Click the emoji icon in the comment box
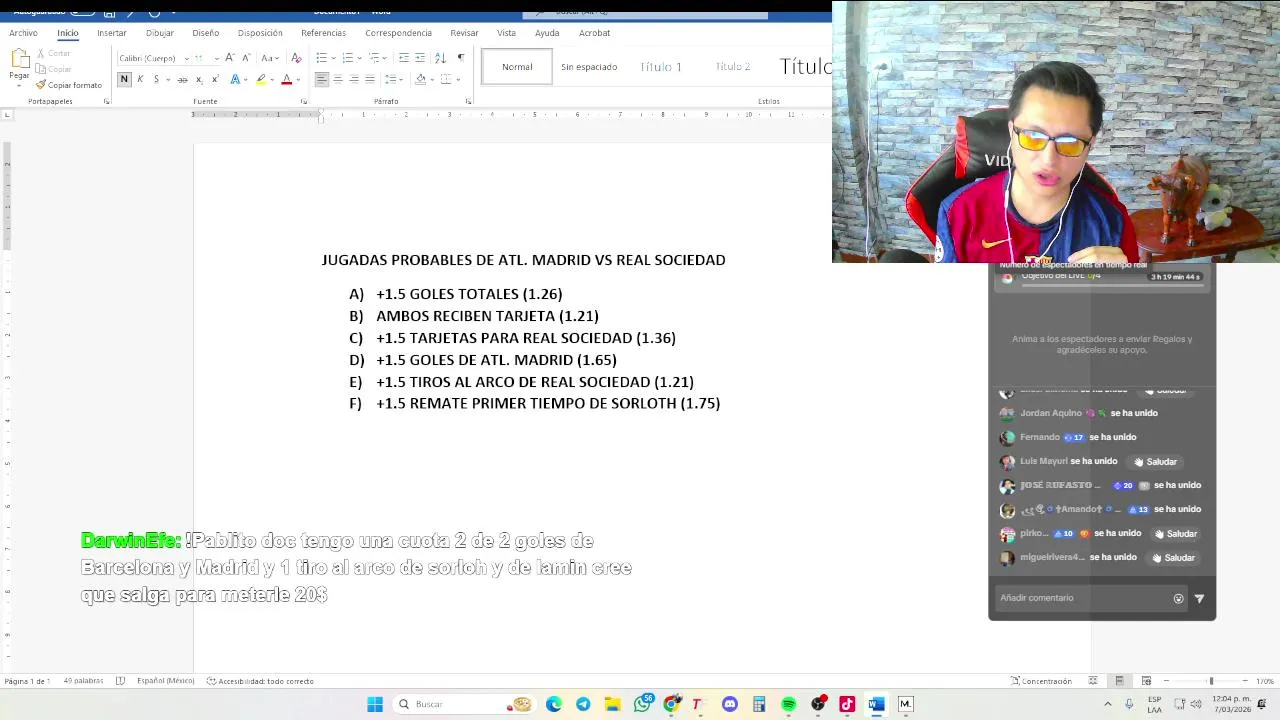The height and width of the screenshot is (720, 1280). (x=1178, y=598)
